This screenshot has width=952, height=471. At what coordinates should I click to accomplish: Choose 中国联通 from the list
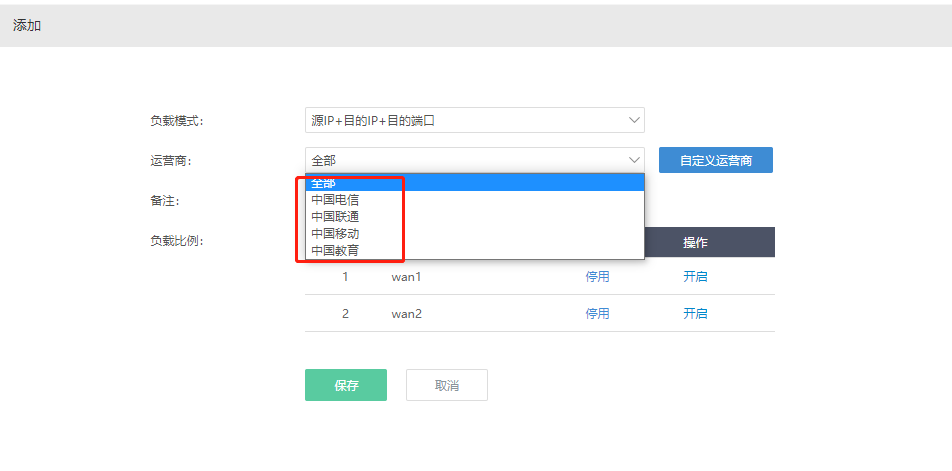(474, 217)
